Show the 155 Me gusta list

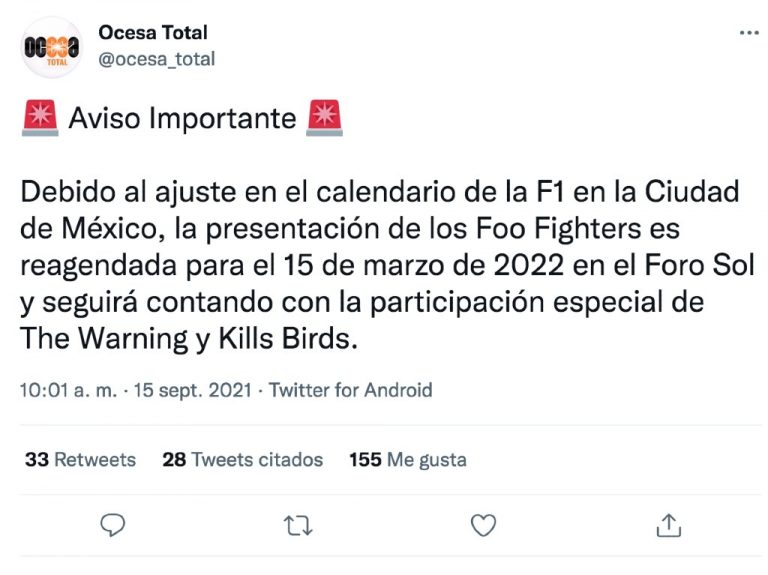(x=408, y=459)
